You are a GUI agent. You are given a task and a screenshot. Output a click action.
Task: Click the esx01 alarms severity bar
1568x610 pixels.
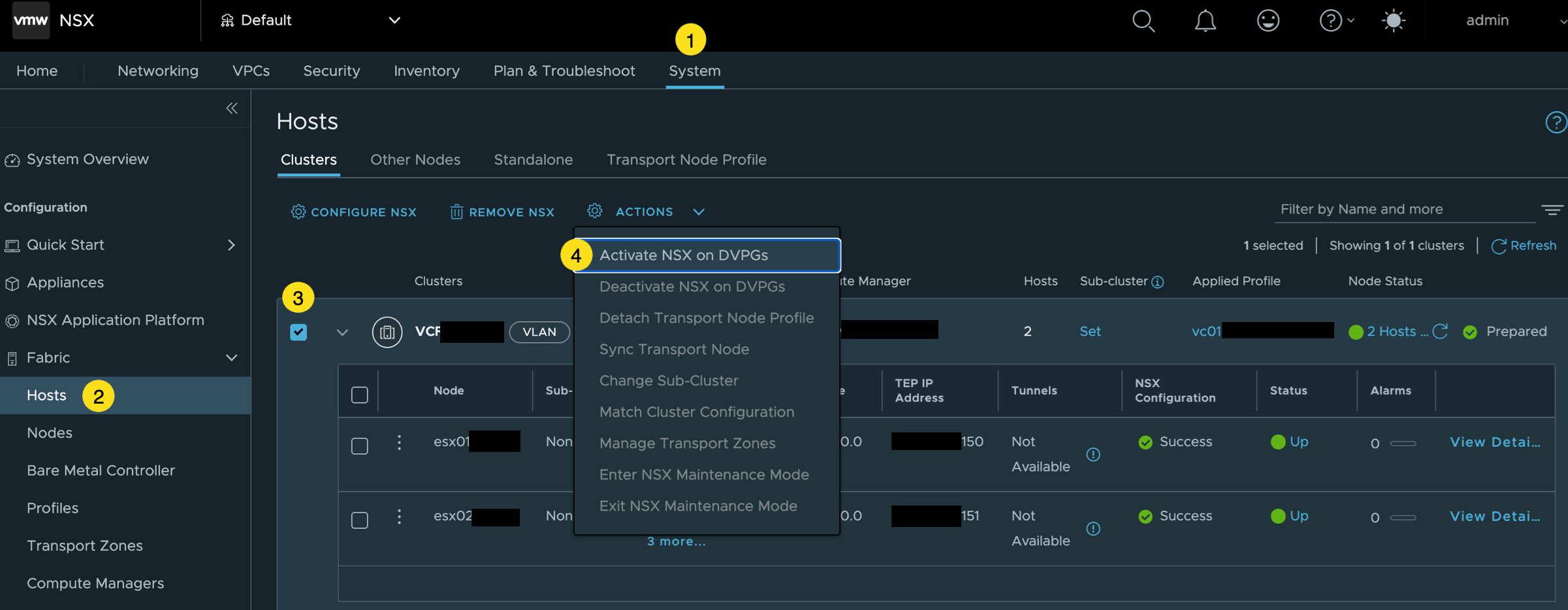tap(1402, 443)
